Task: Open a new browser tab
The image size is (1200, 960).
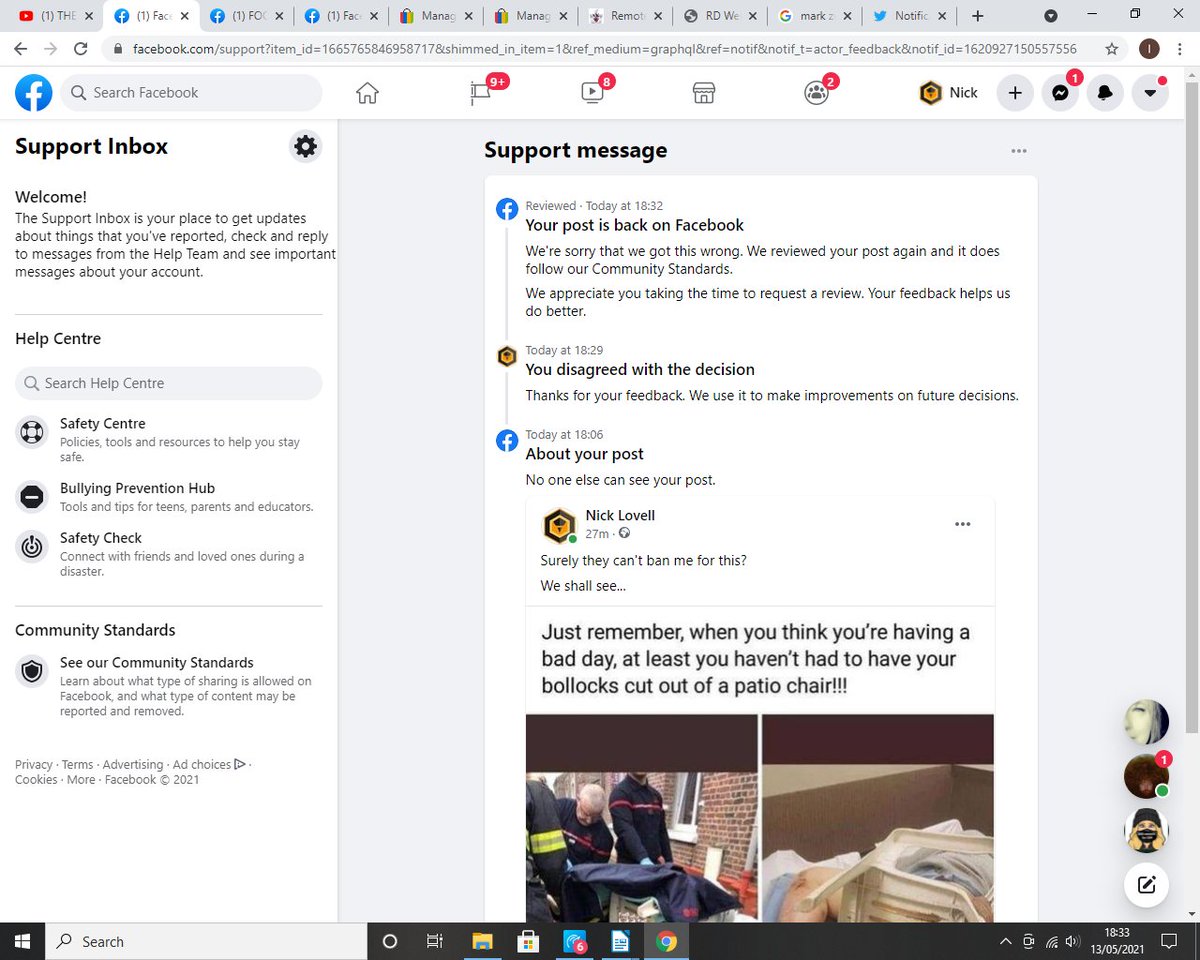Action: pyautogui.click(x=978, y=16)
